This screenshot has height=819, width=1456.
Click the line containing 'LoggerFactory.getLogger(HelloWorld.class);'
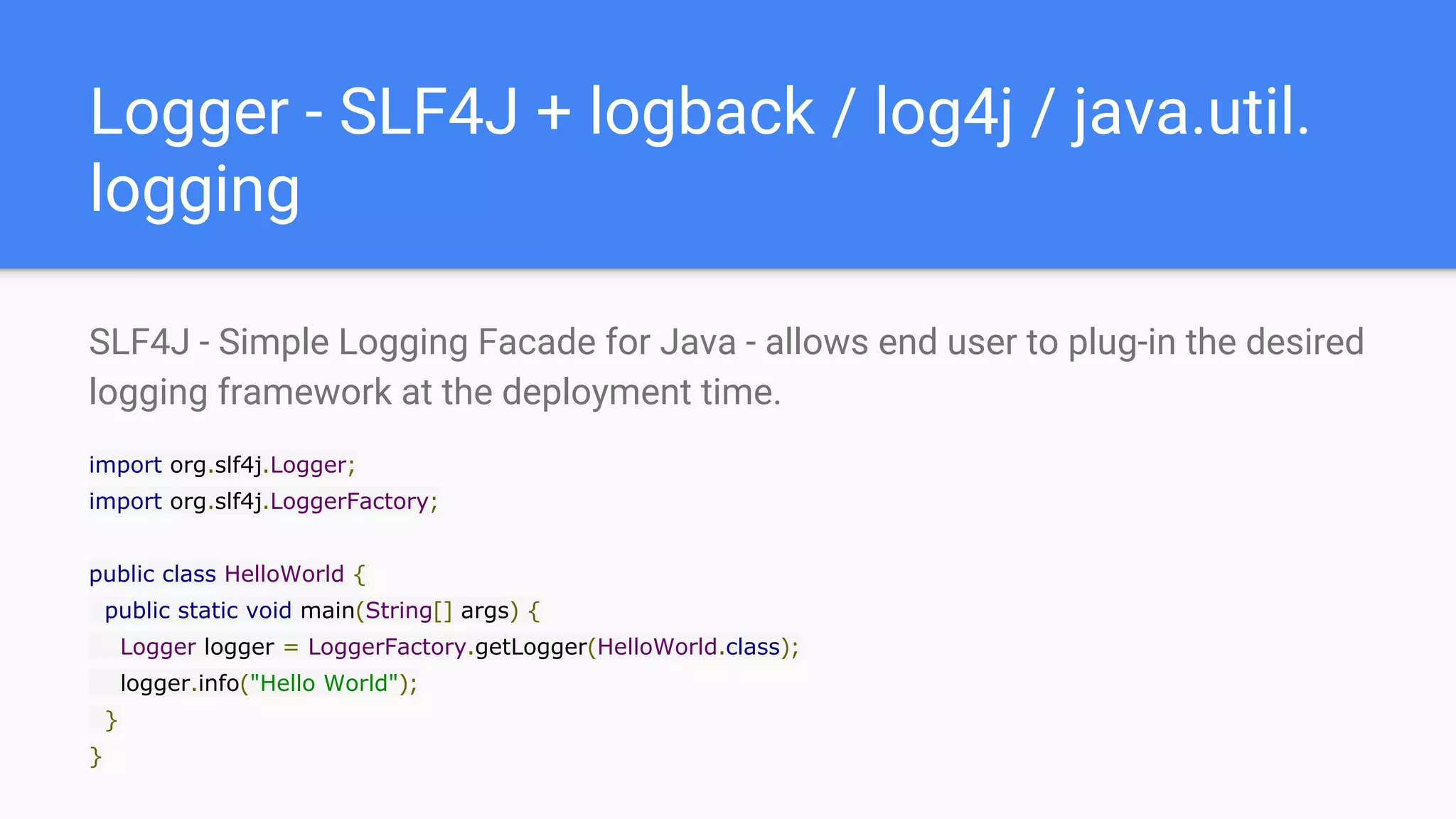click(460, 647)
